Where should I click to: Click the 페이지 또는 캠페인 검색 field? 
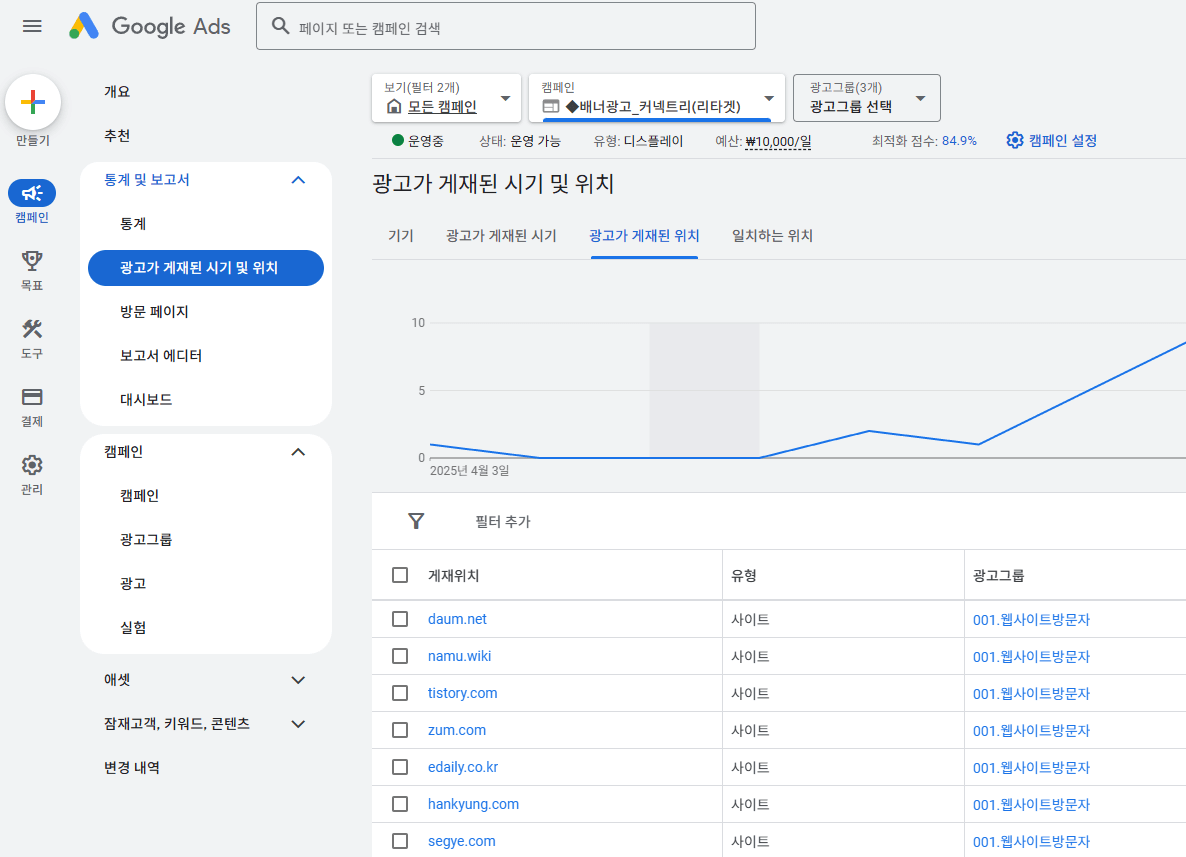click(505, 26)
